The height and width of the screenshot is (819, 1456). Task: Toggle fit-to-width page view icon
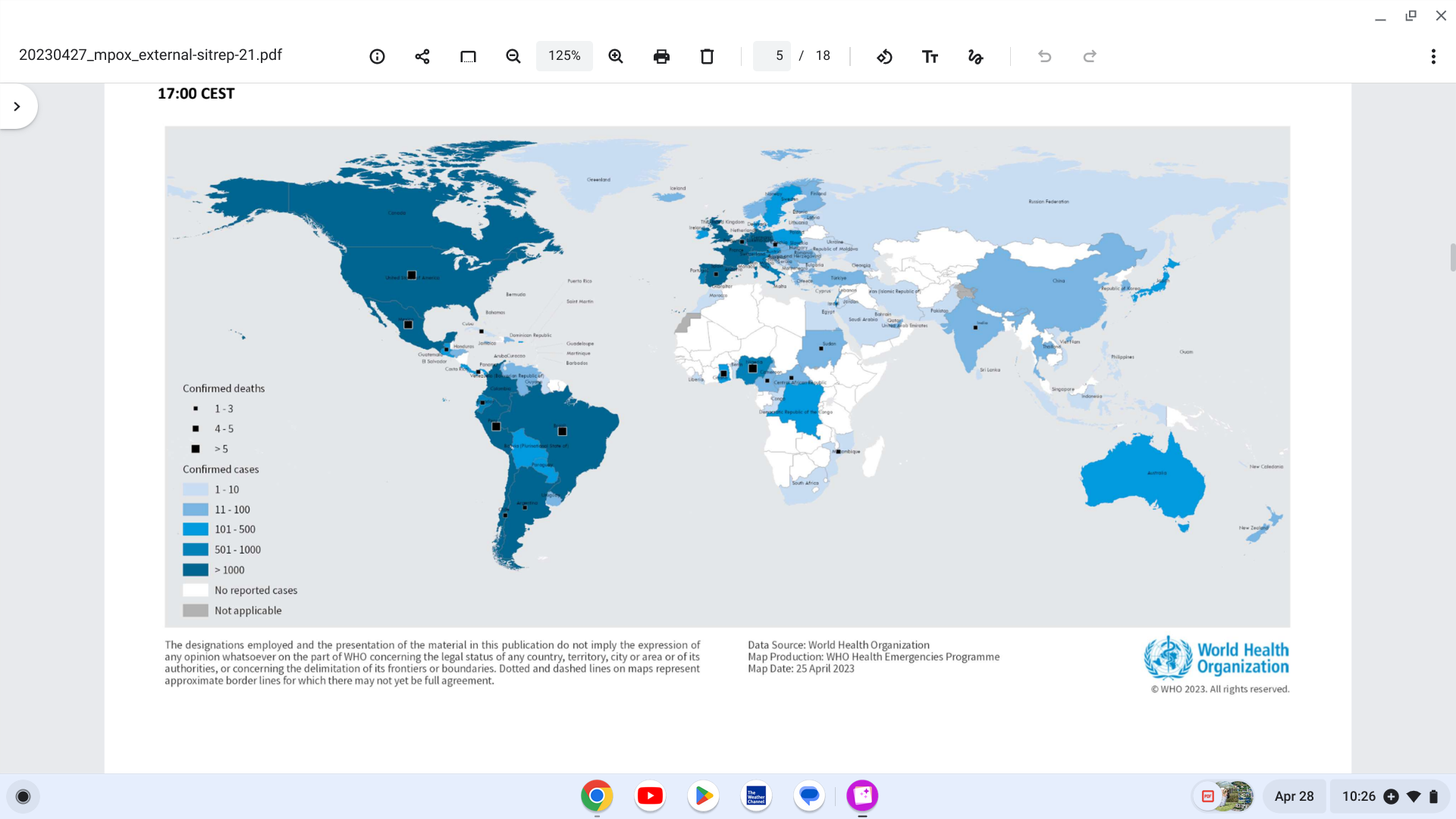(x=468, y=56)
